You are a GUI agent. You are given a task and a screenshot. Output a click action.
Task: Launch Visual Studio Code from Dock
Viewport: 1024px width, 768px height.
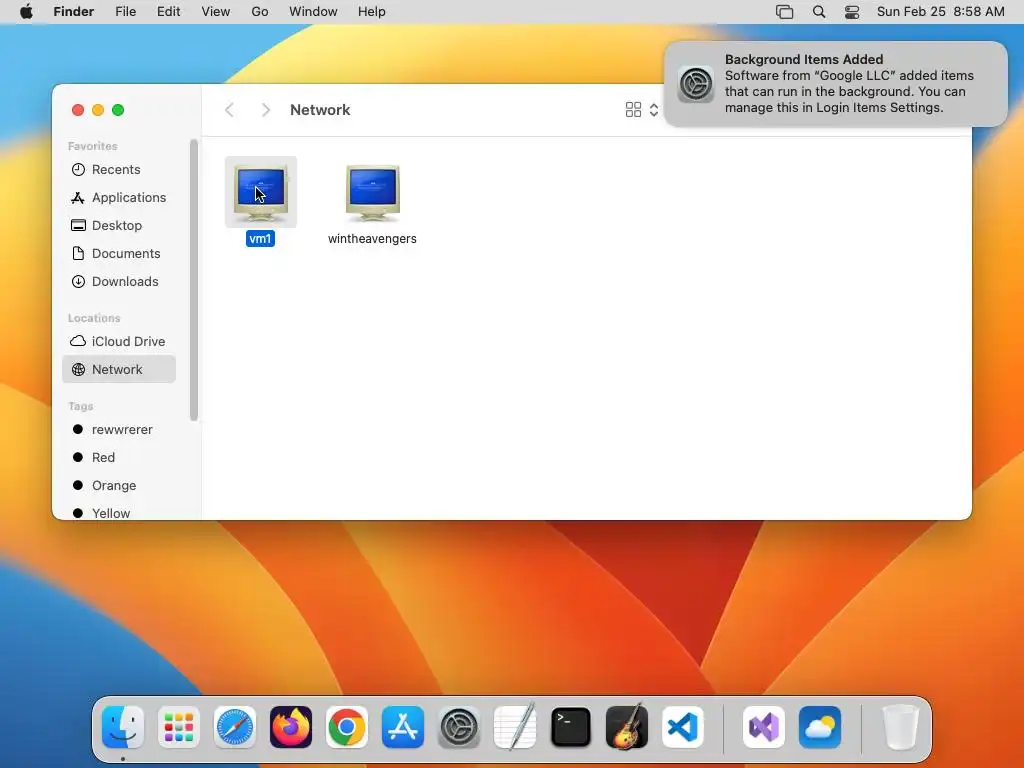tap(683, 727)
